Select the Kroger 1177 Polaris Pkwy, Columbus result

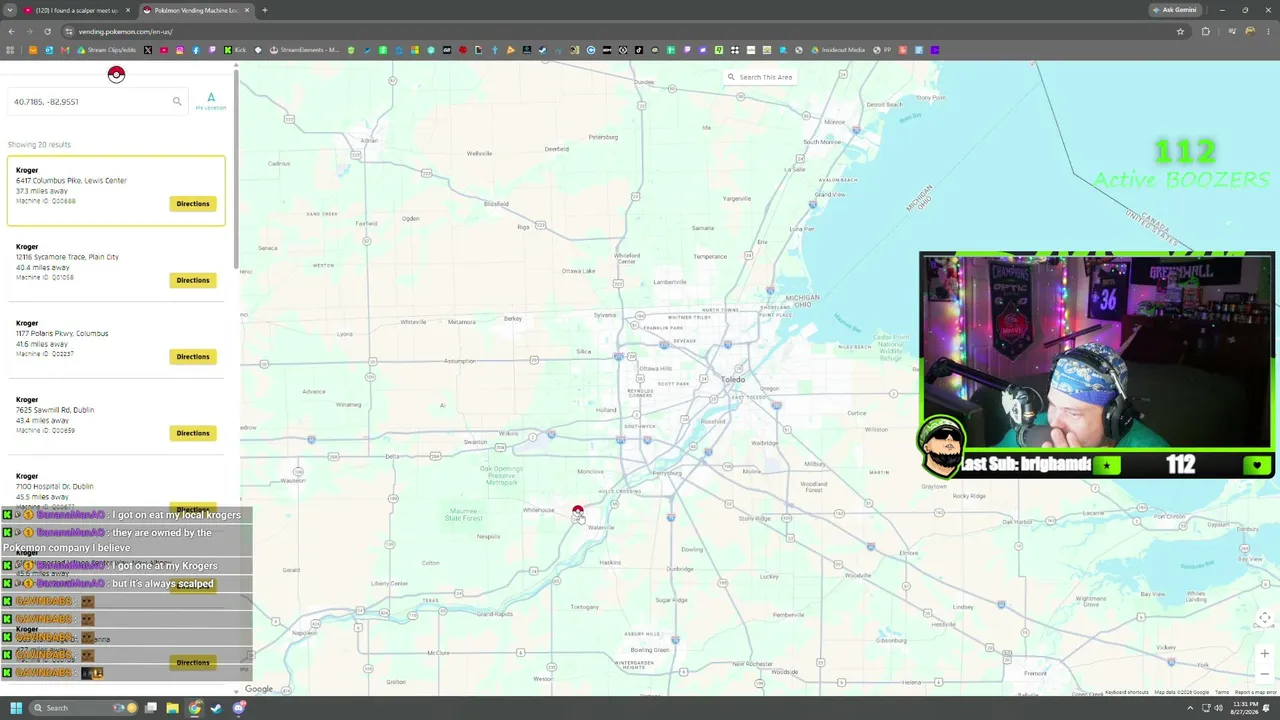coord(116,340)
